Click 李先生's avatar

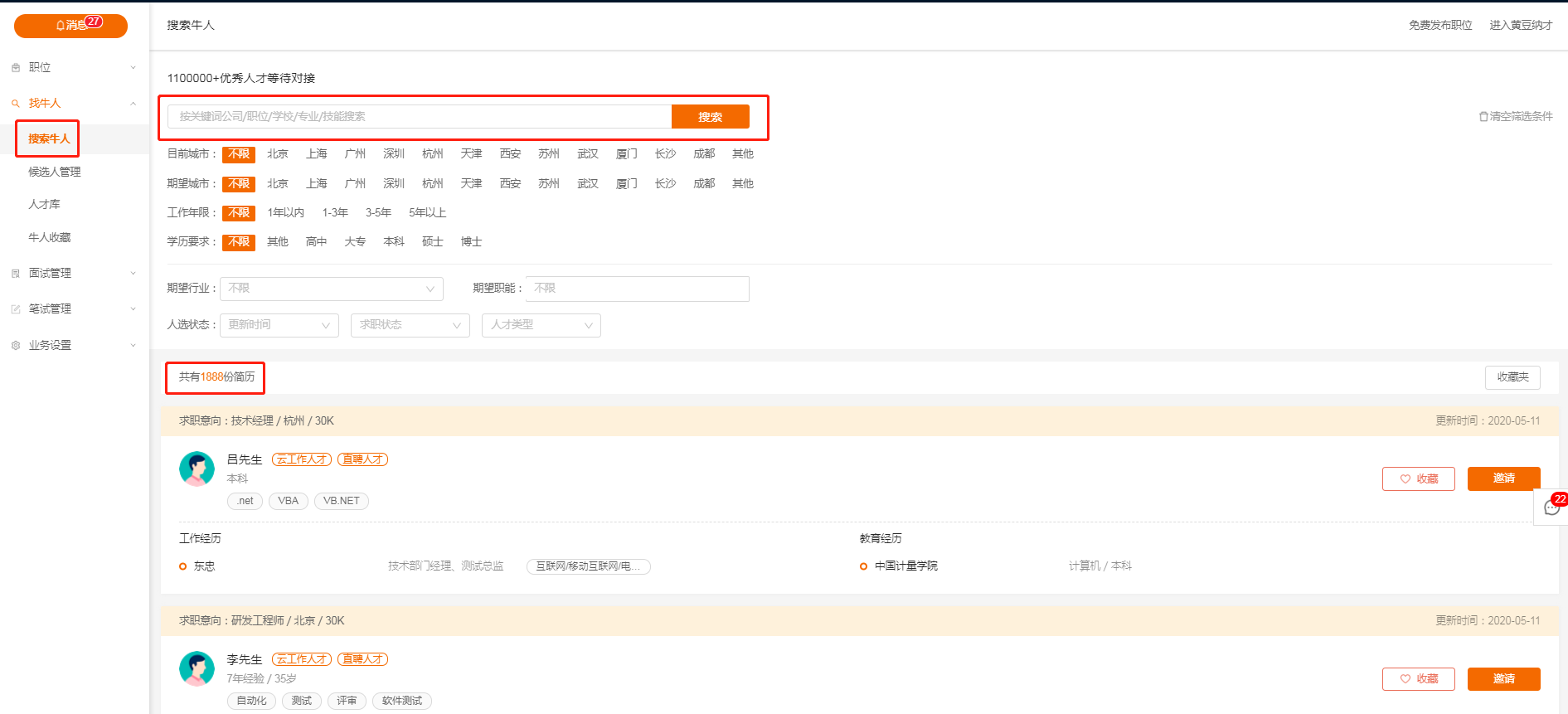click(x=197, y=669)
